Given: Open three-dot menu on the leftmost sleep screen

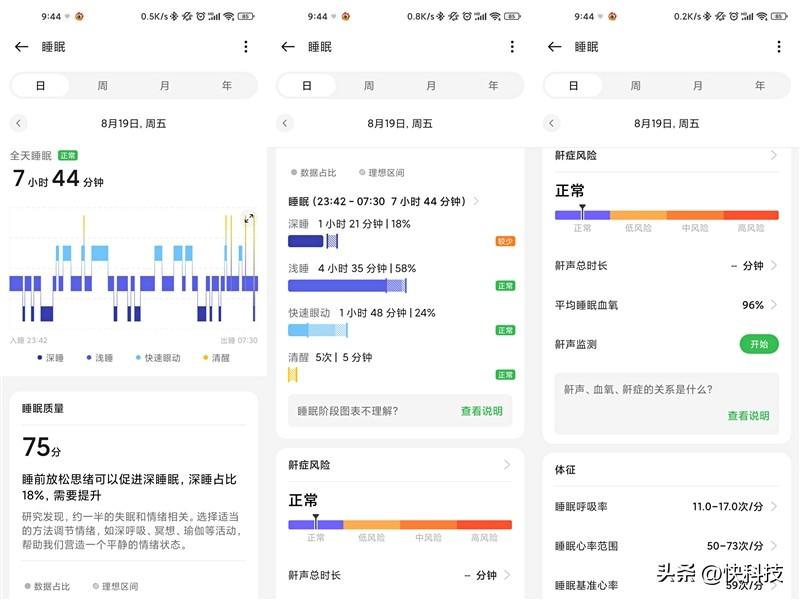Looking at the screenshot, I should 246,47.
